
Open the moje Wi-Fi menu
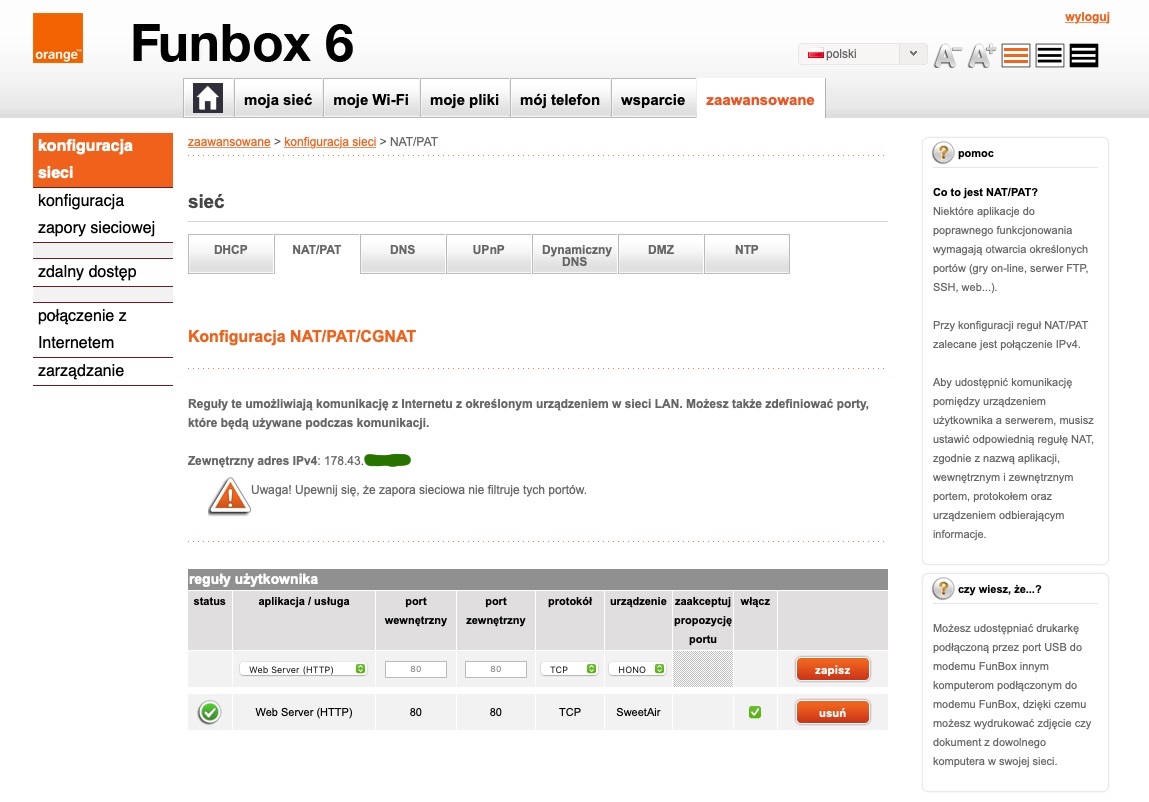pyautogui.click(x=370, y=99)
